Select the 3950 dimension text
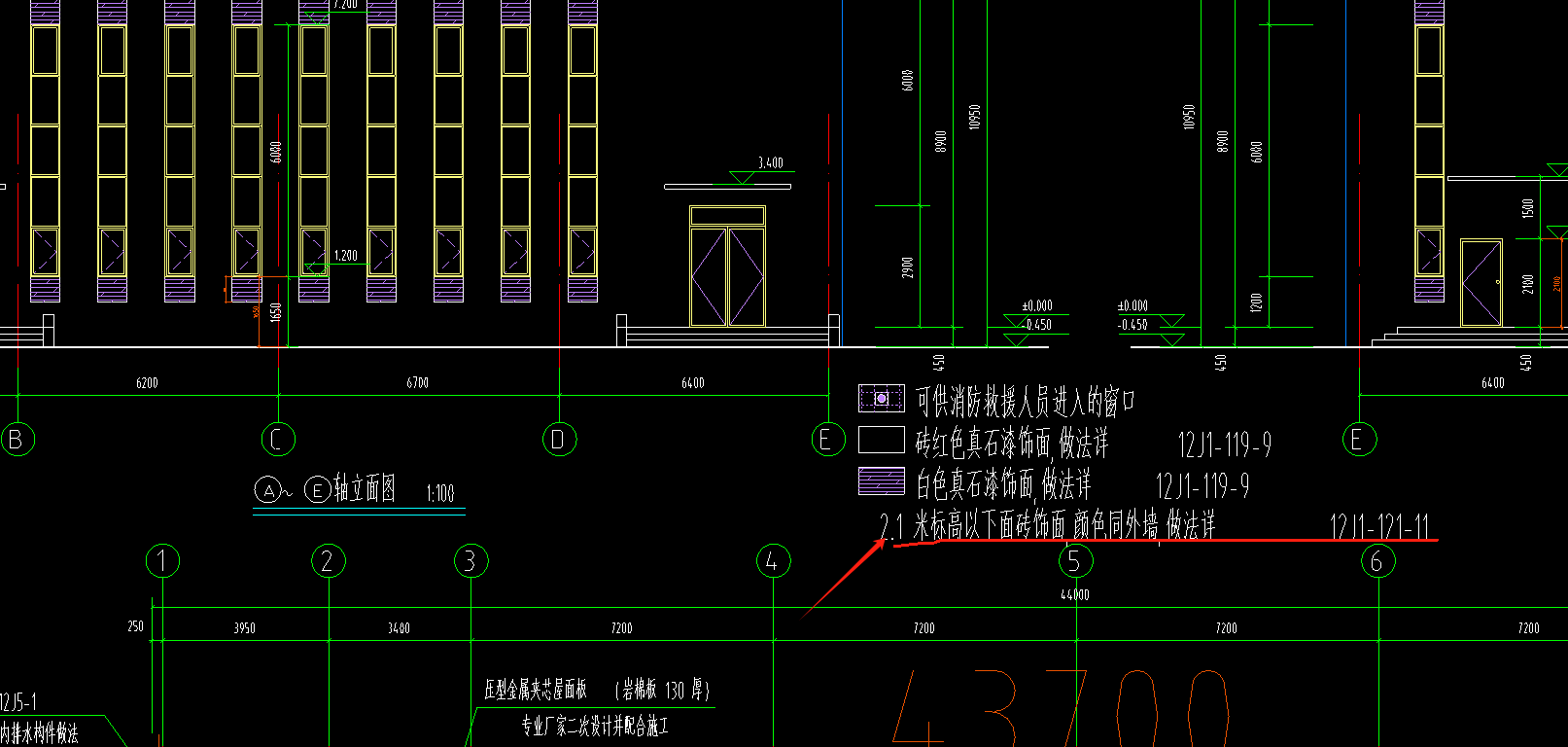 click(x=245, y=628)
